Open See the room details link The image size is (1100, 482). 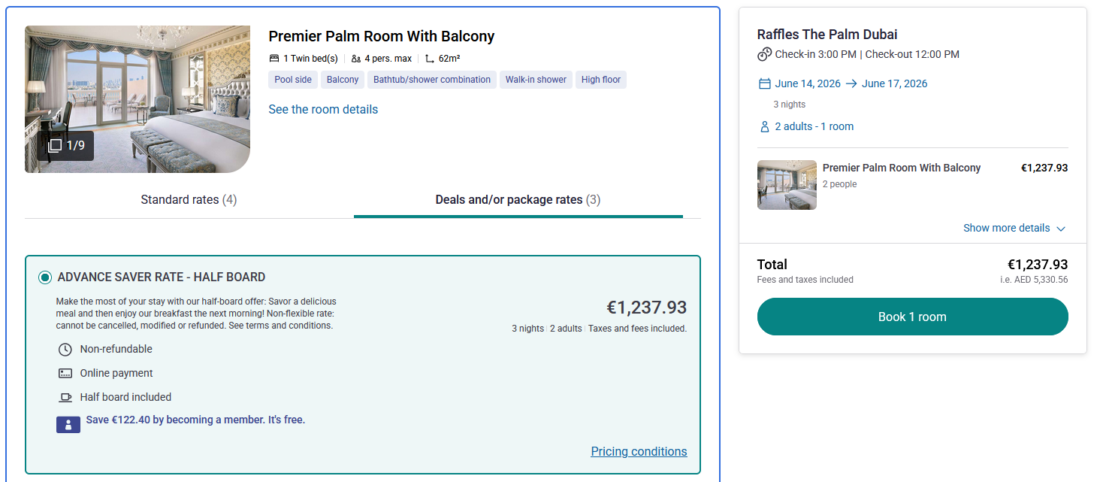point(323,109)
